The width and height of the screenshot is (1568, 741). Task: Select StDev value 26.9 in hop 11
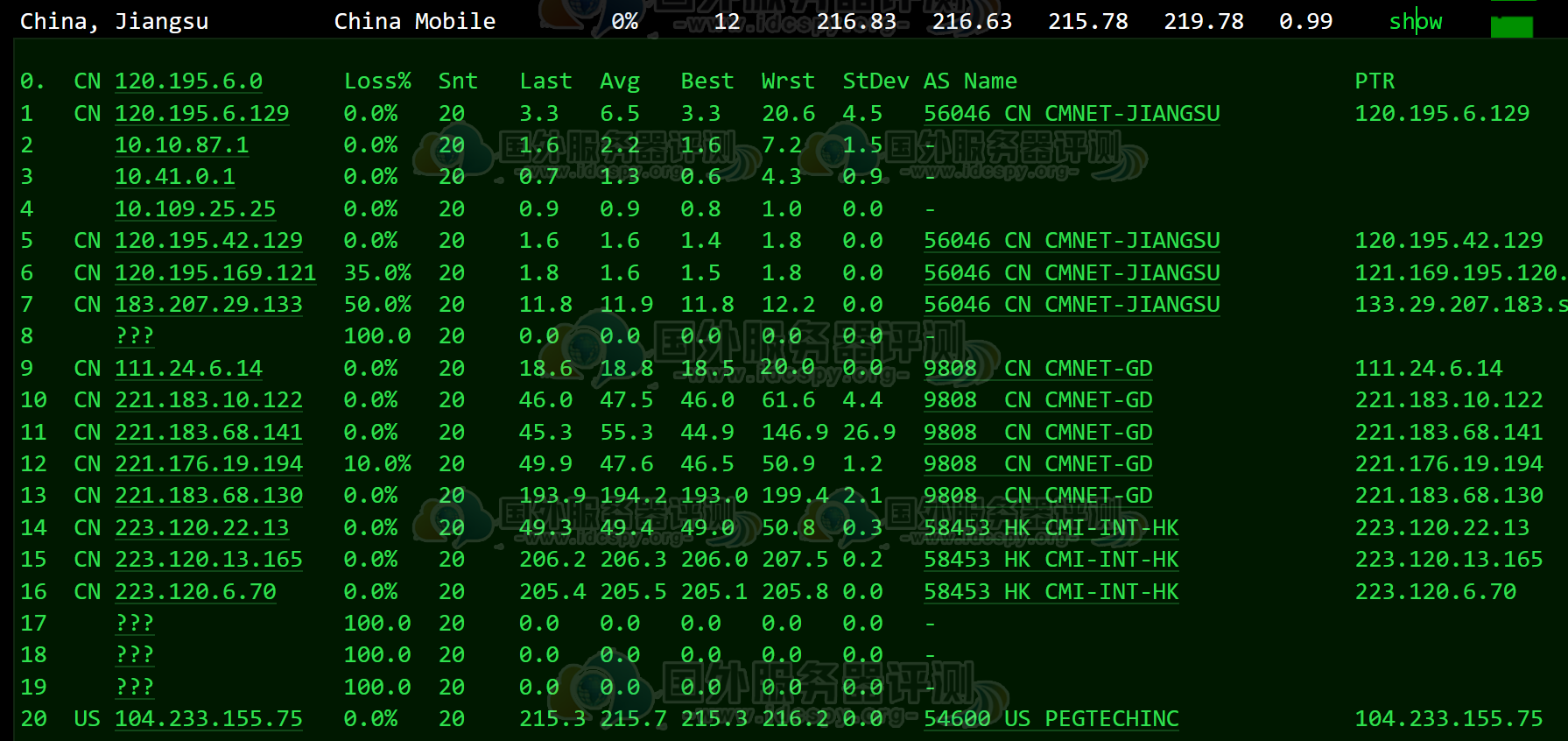point(869,433)
